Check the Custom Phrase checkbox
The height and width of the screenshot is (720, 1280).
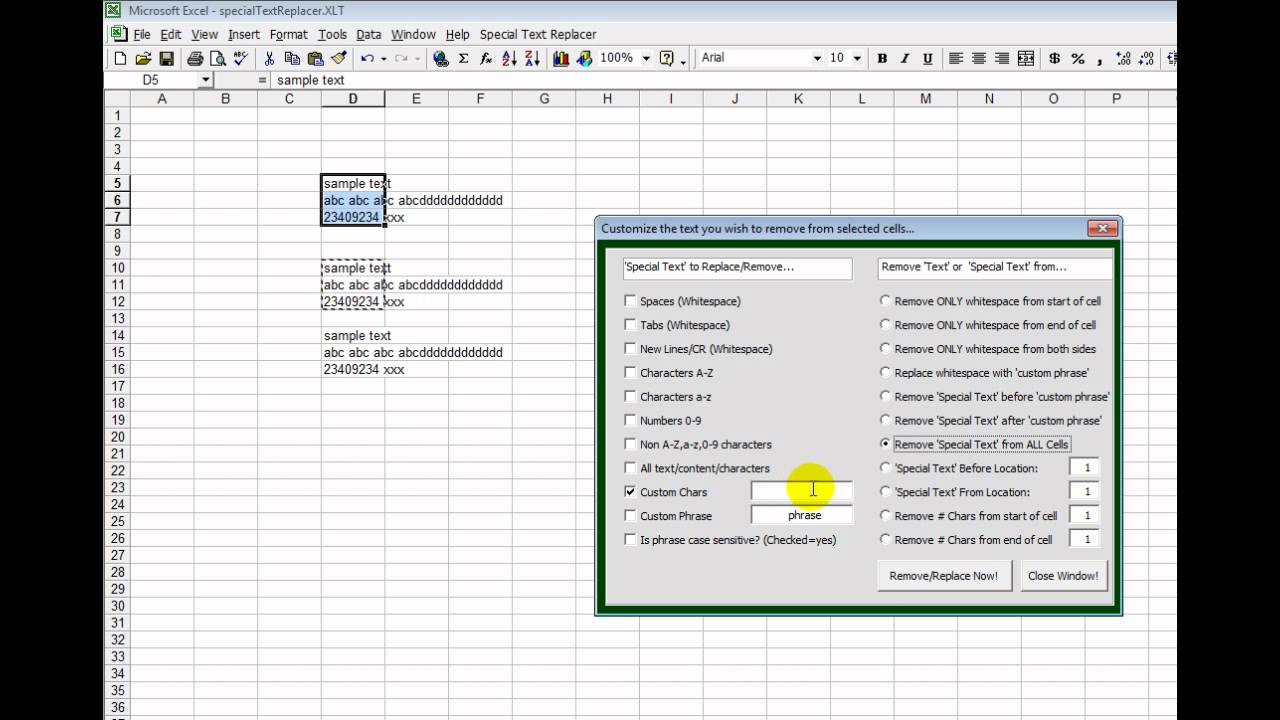630,516
